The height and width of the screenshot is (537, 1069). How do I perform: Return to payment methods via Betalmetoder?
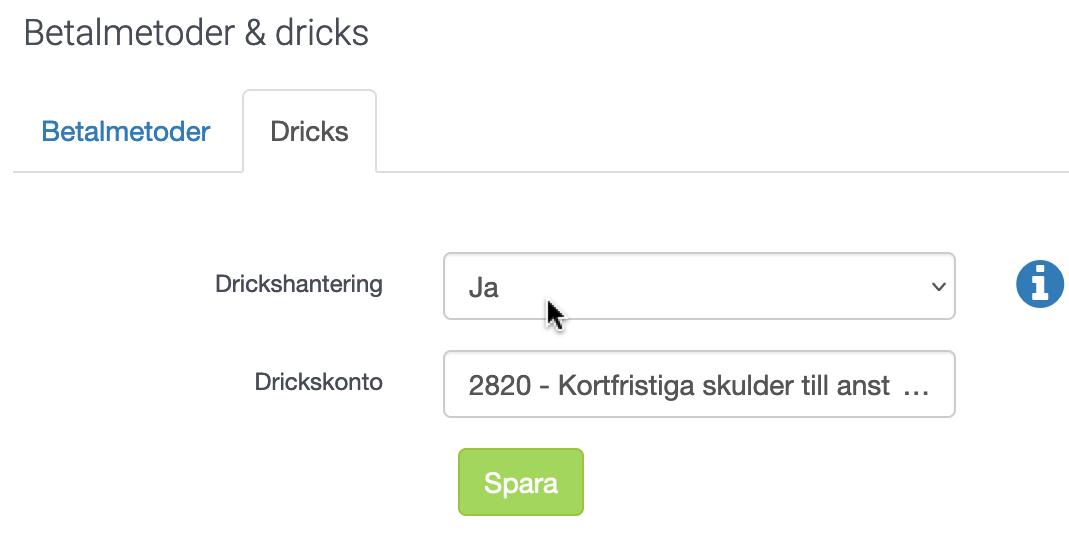[126, 132]
